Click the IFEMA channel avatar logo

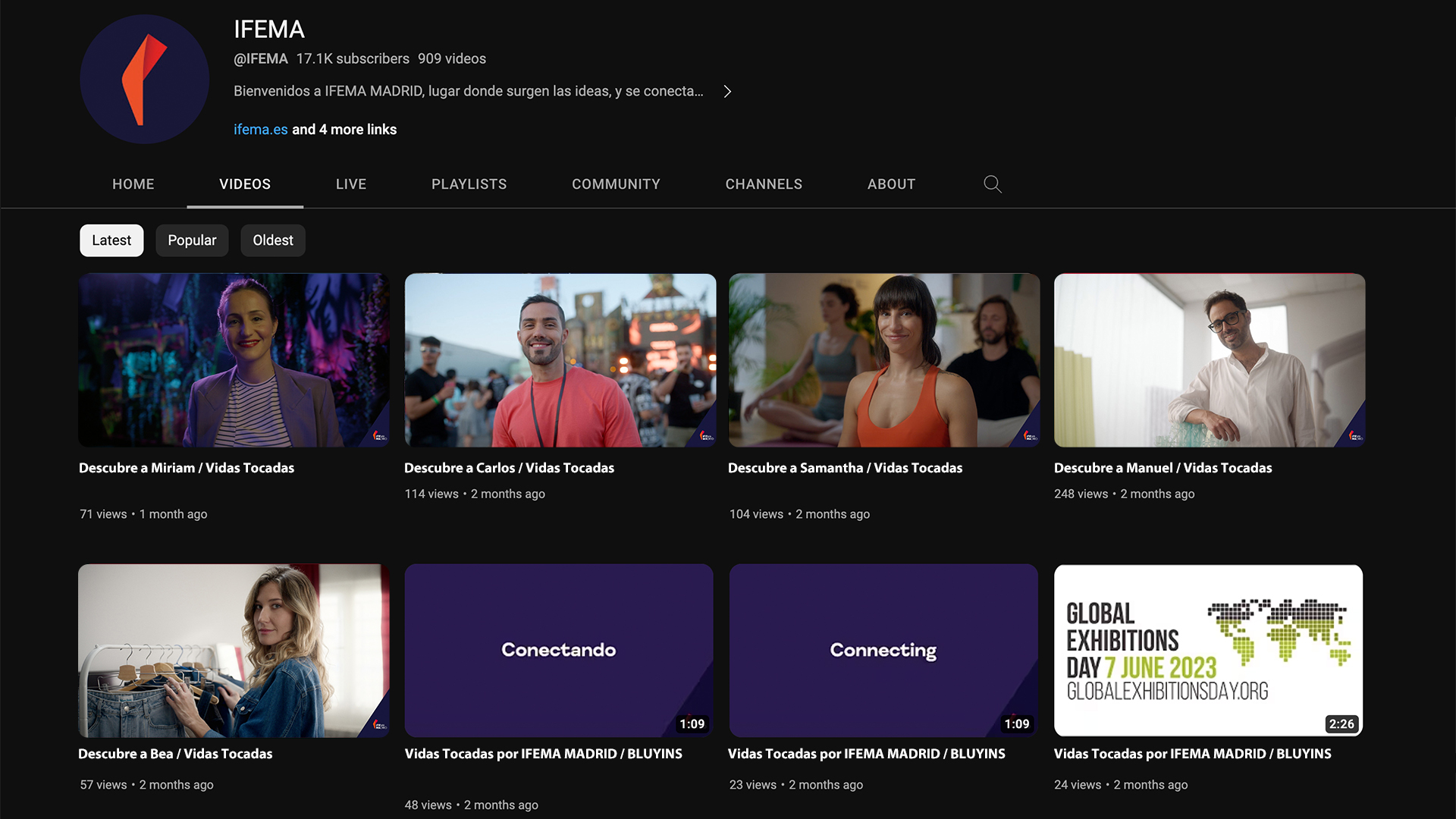[144, 79]
